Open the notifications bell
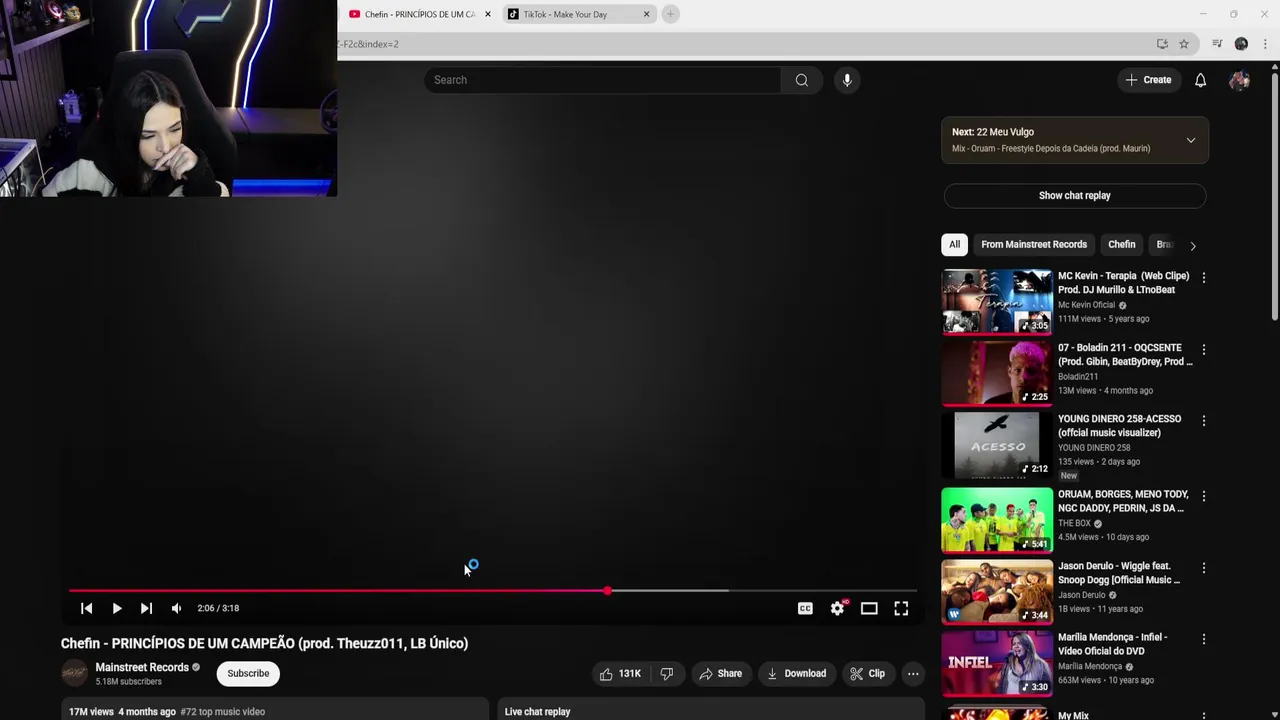Viewport: 1280px width, 720px height. (x=1200, y=80)
